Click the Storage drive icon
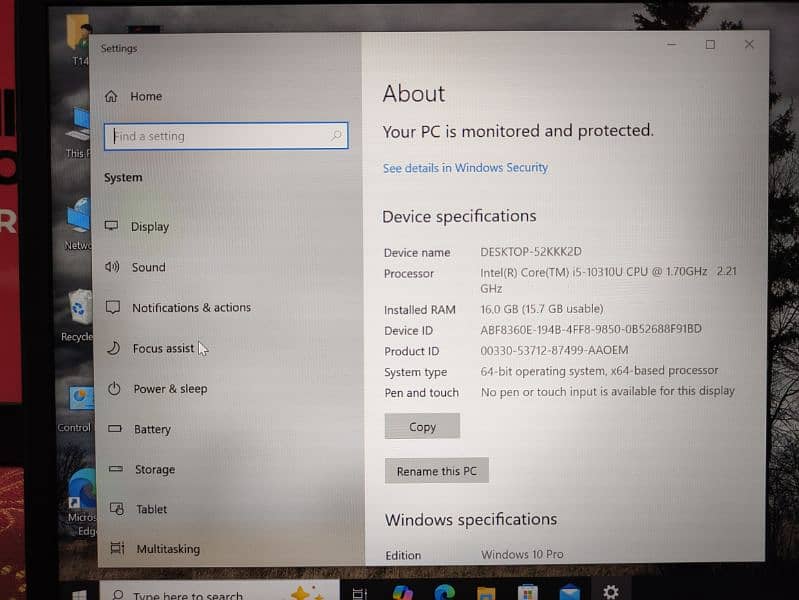Screen dimensions: 799x600 click(116, 468)
